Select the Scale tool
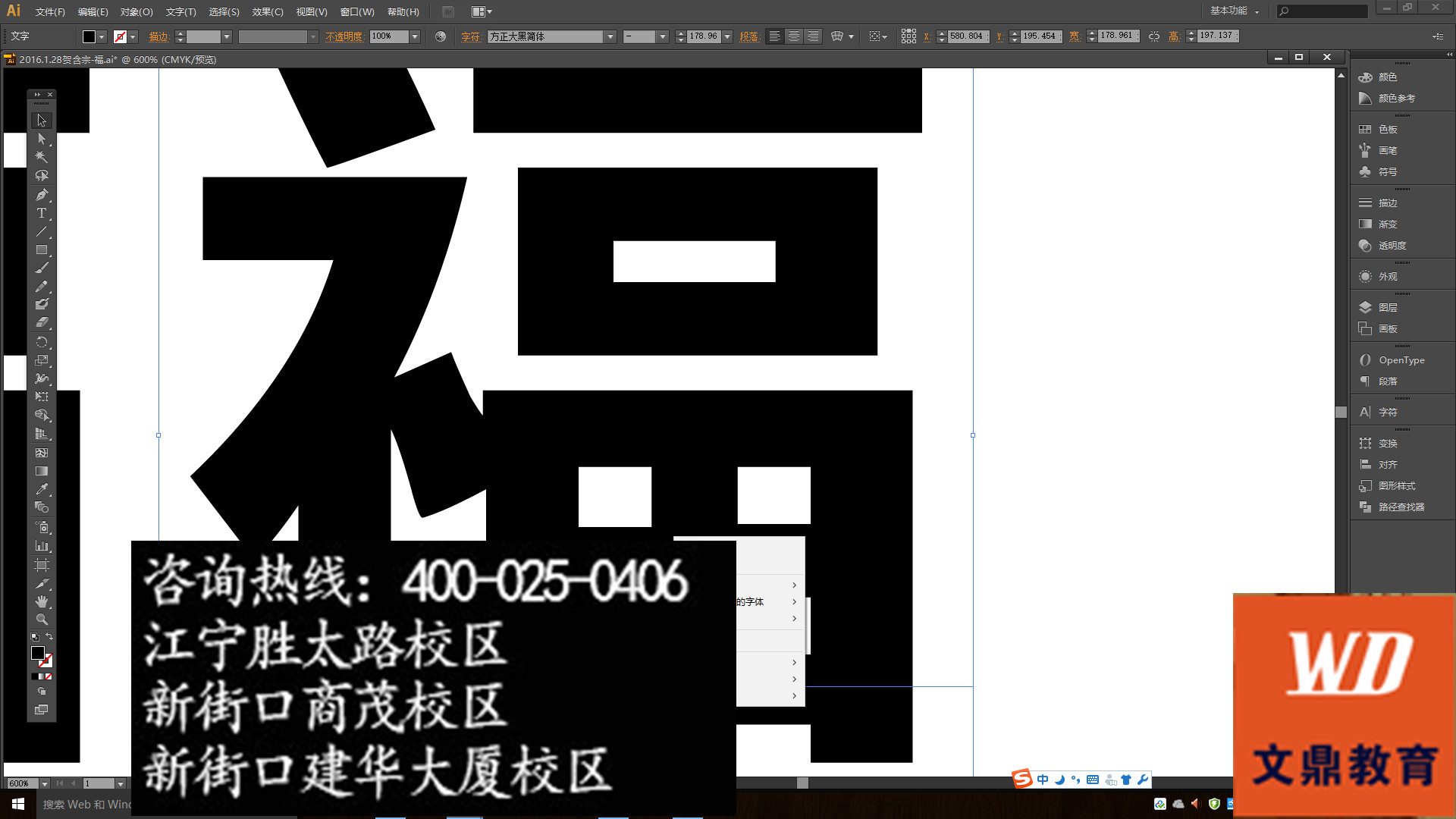Screen dimensions: 1456x819 pos(42,360)
